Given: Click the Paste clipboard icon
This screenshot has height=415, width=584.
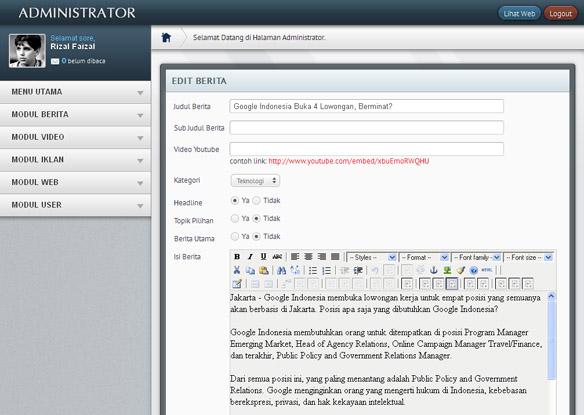Looking at the screenshot, I should coord(264,270).
